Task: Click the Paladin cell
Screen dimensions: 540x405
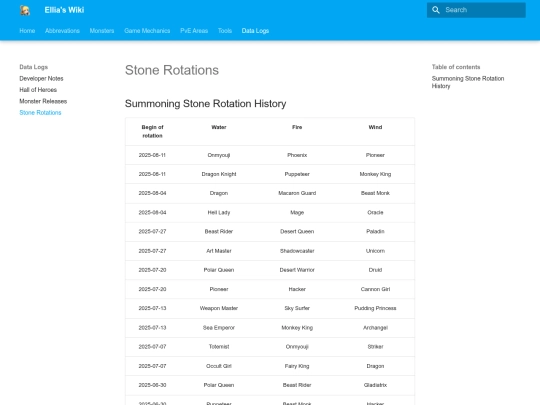Action: (375, 231)
